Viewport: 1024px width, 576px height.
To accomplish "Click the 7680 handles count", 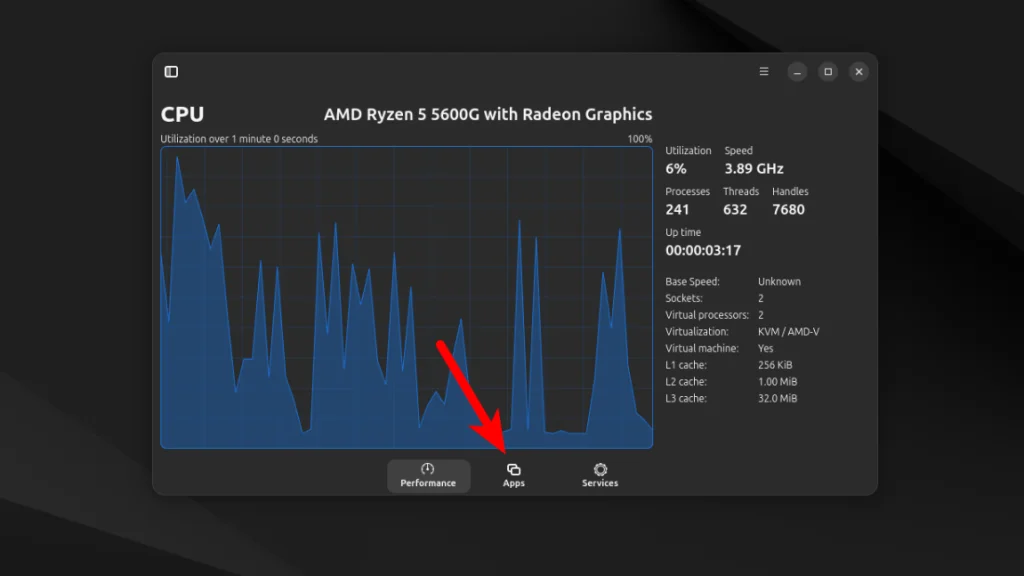I will pyautogui.click(x=788, y=210).
